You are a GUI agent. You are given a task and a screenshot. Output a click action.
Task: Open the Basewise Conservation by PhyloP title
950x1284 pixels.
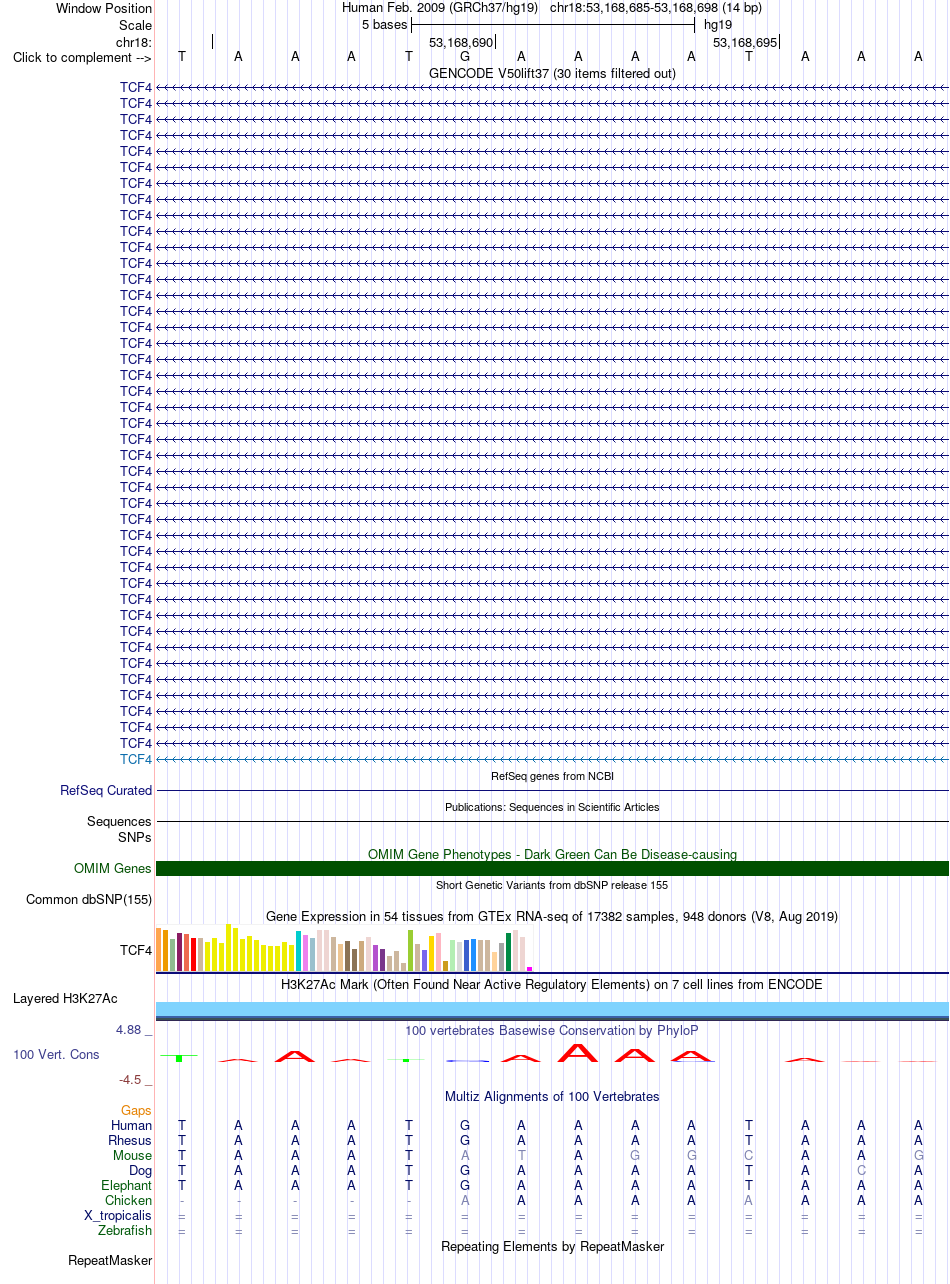point(552,1030)
